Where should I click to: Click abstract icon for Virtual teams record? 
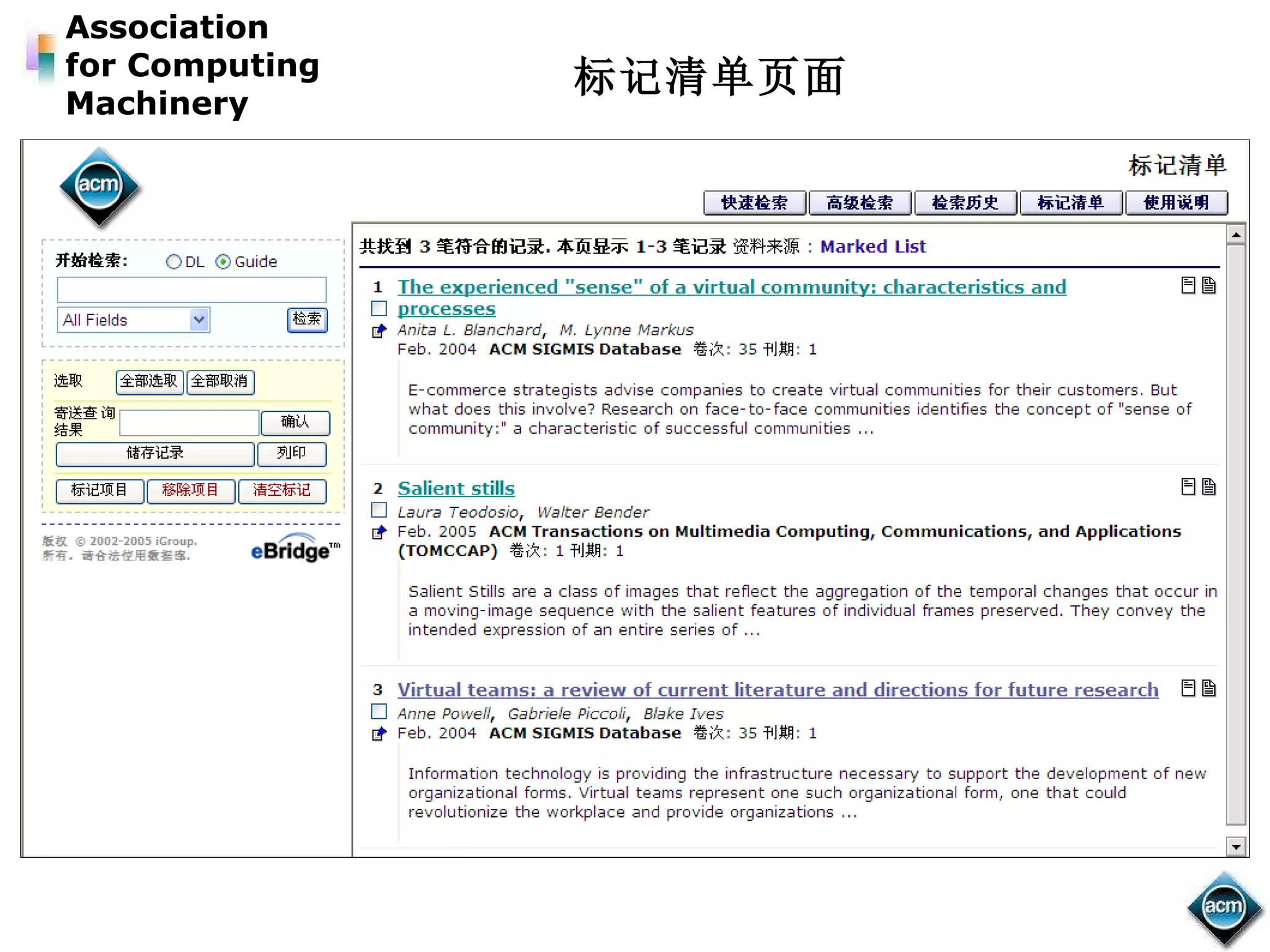point(1188,689)
